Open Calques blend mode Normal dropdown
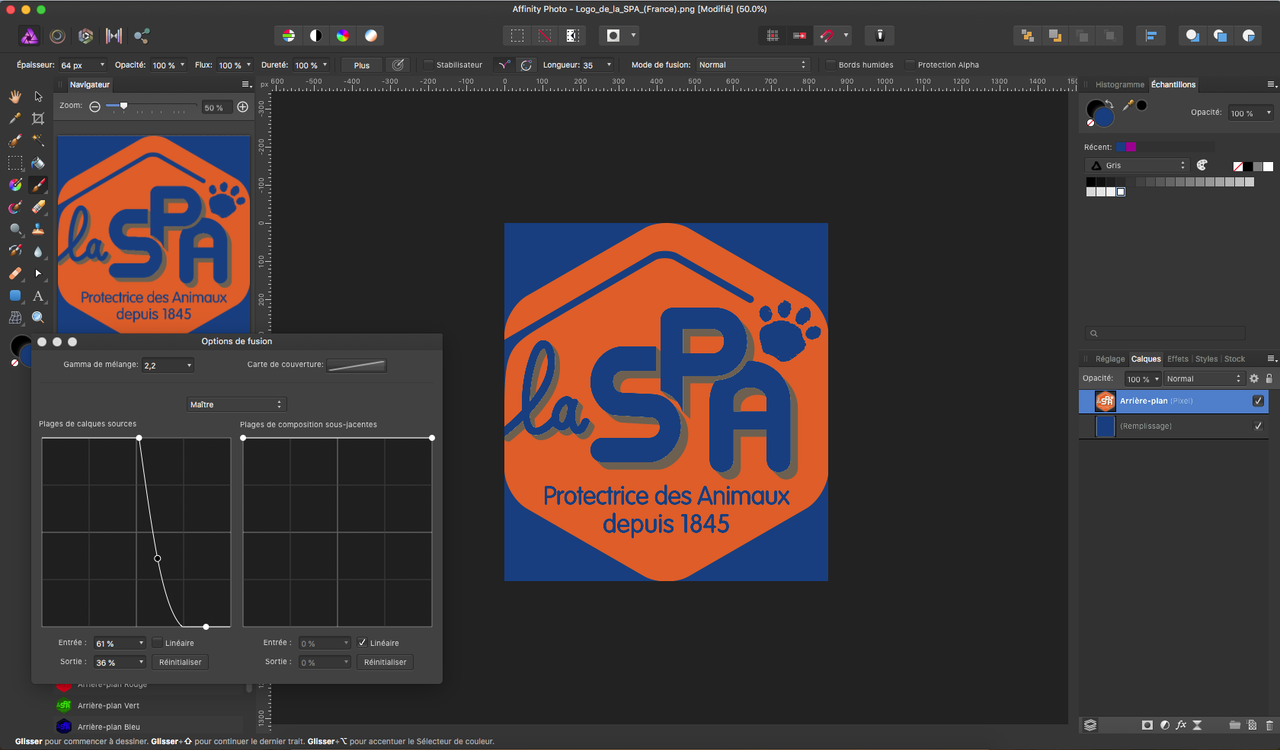This screenshot has height=750, width=1280. pos(1203,379)
